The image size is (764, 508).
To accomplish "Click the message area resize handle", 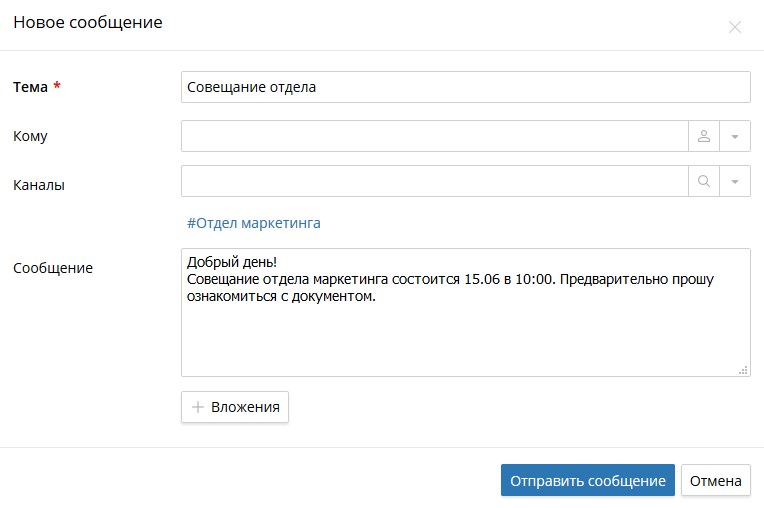I will [x=743, y=370].
